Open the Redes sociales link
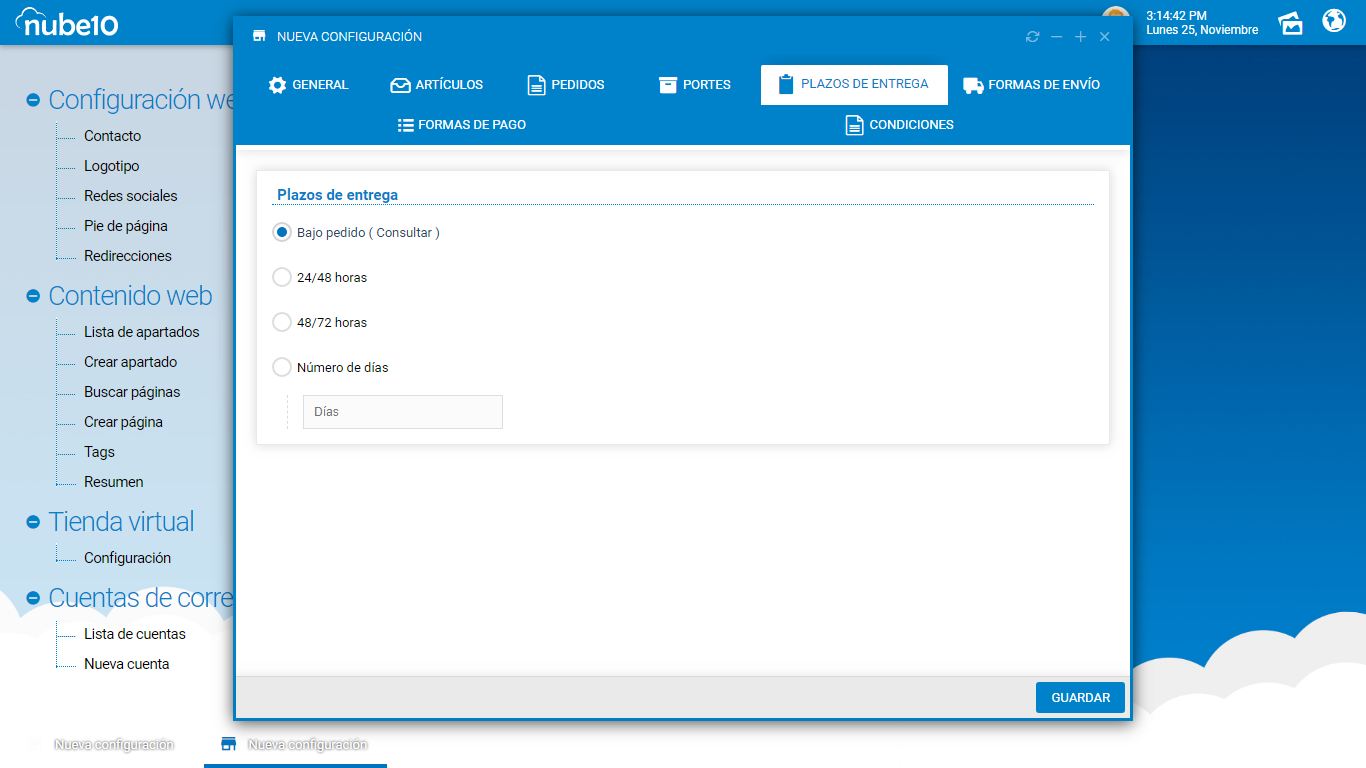Screen dimensions: 1366x768 click(130, 196)
